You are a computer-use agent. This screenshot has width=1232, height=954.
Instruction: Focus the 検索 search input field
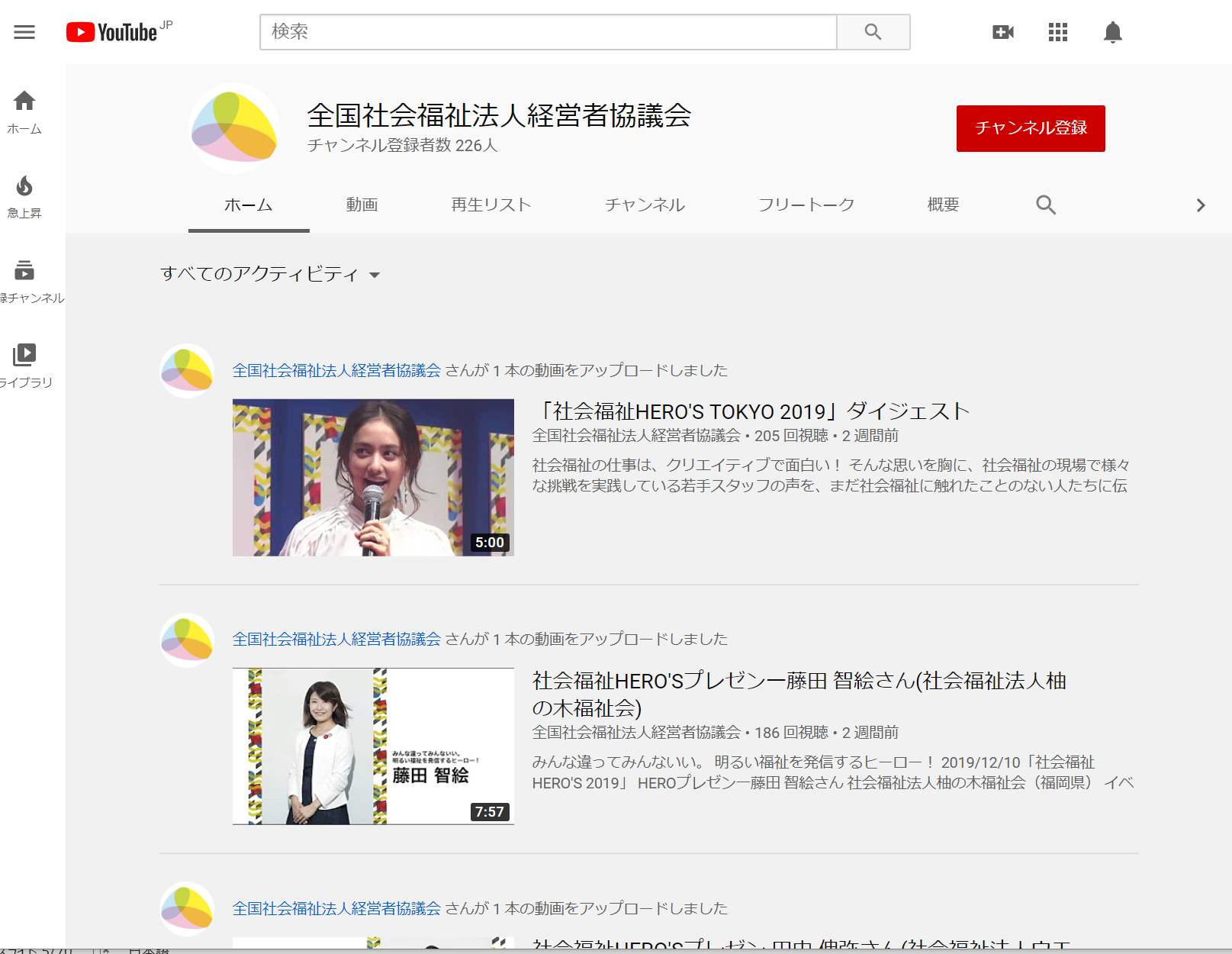click(x=548, y=32)
